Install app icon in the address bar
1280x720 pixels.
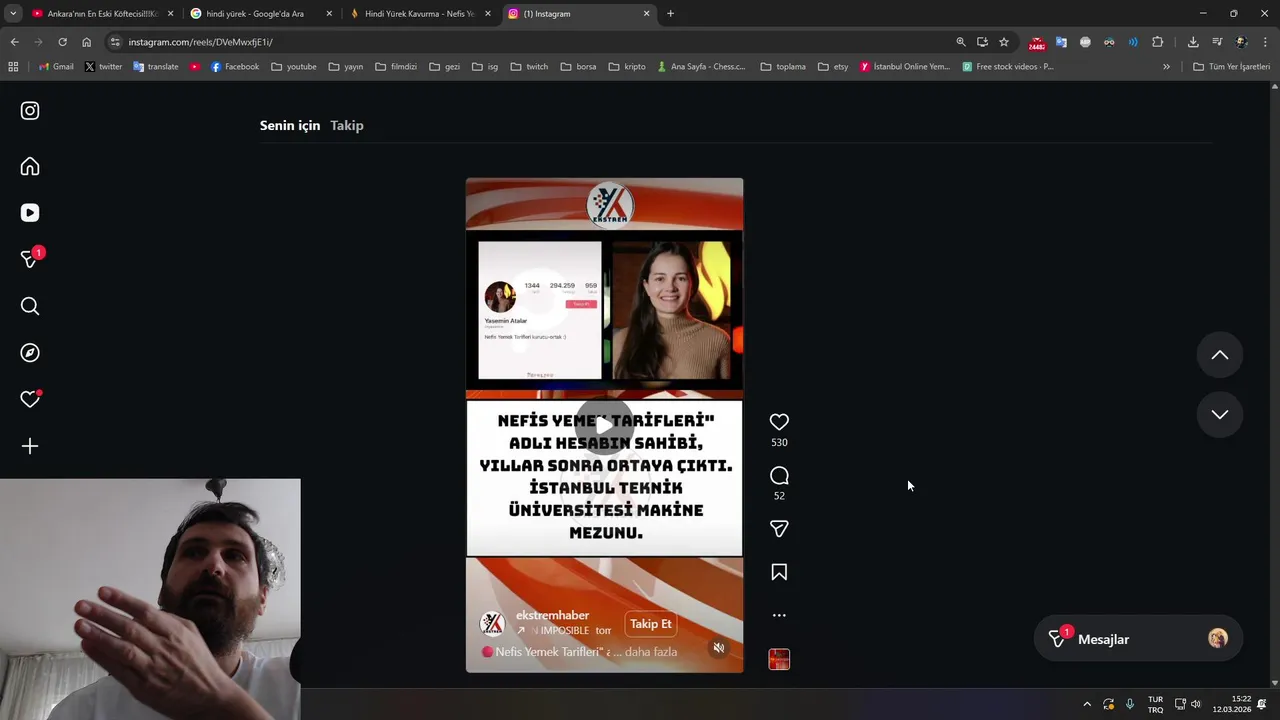(982, 42)
